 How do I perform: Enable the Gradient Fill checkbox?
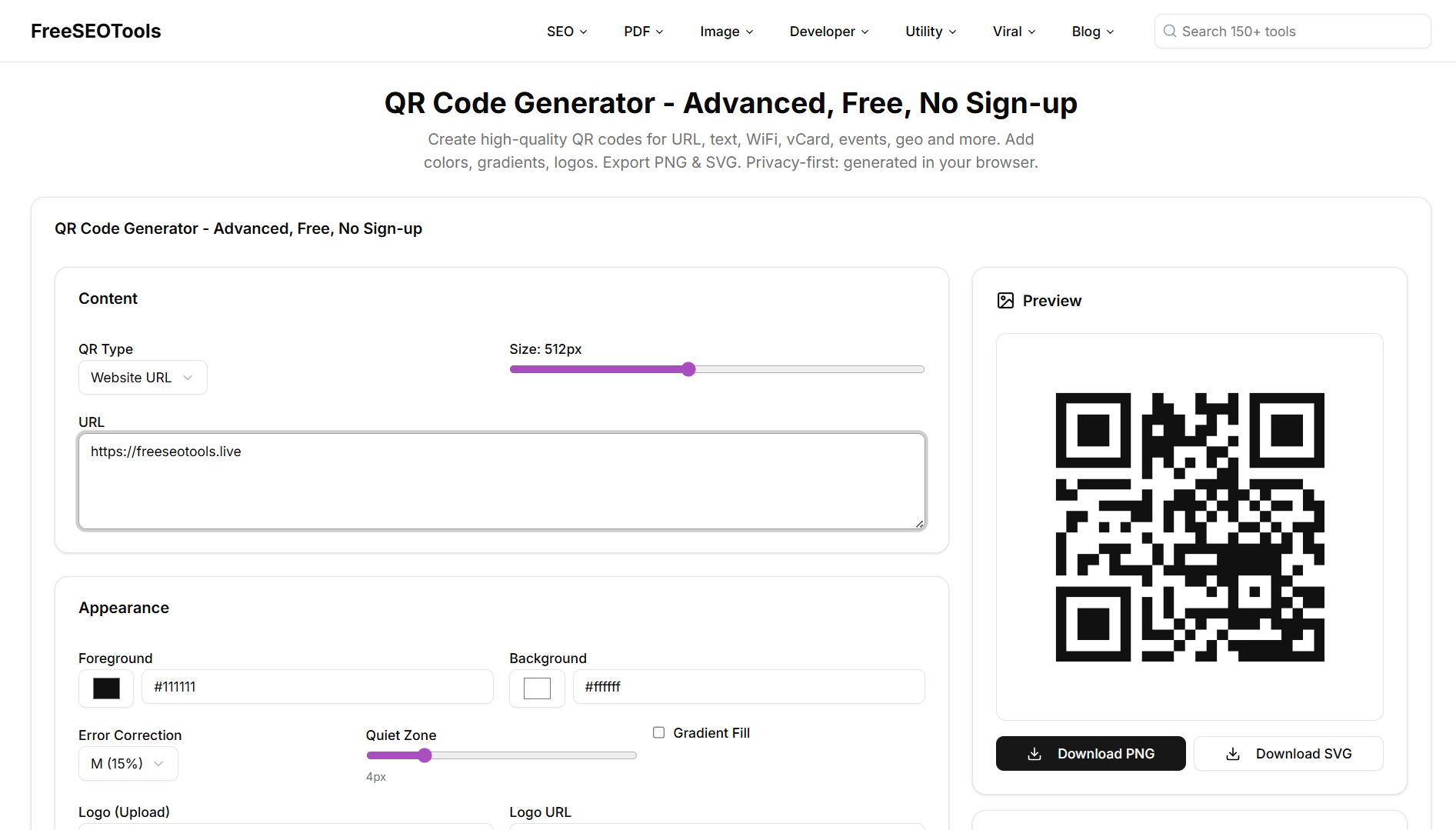[658, 732]
